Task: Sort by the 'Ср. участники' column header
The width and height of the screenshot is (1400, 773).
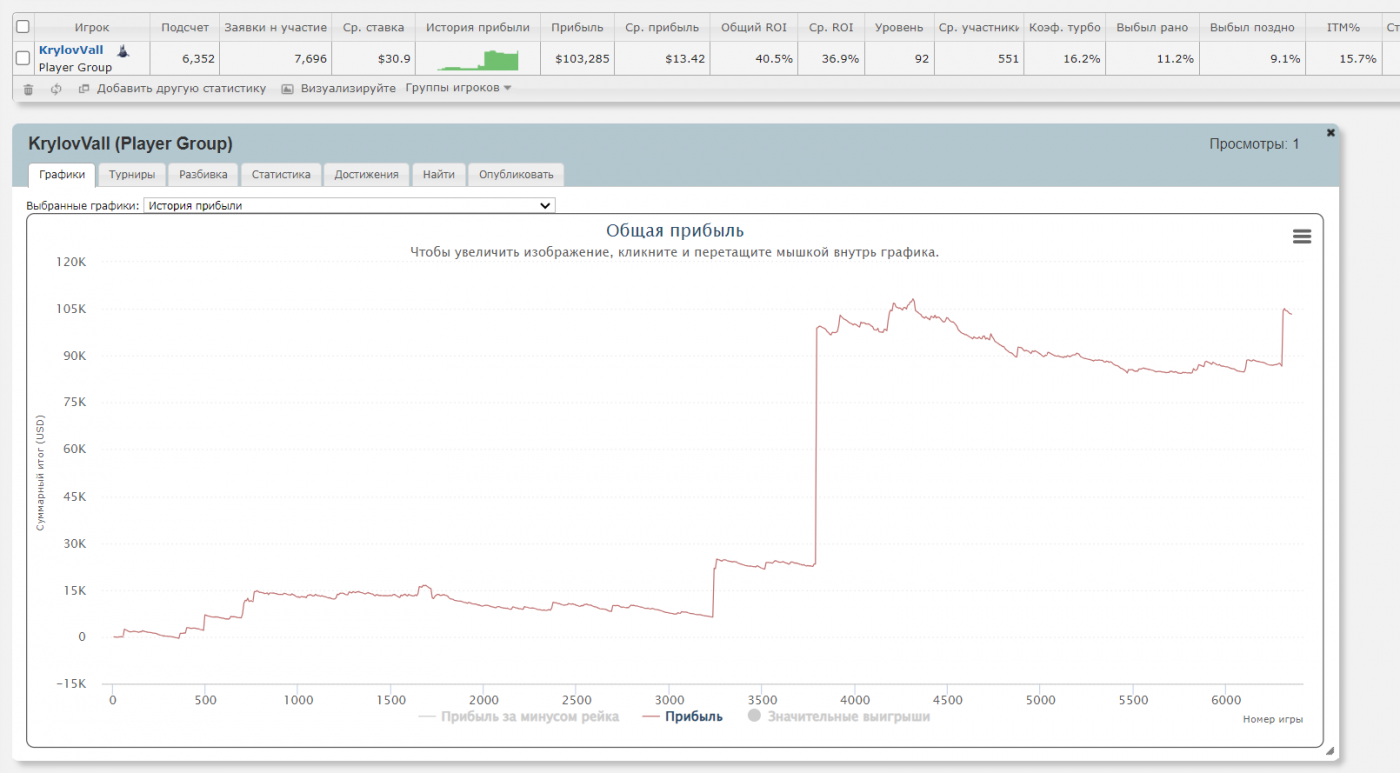Action: coord(979,27)
